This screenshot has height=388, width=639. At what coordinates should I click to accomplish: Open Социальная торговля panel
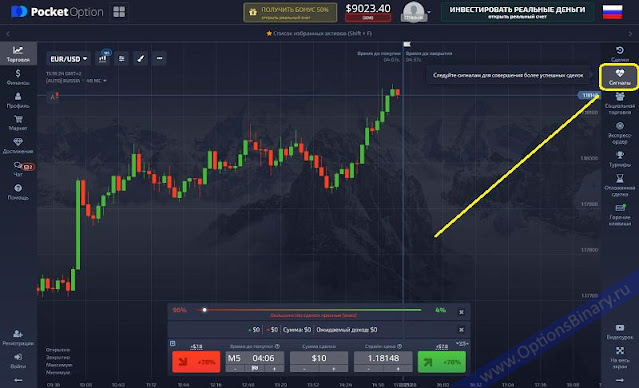point(619,103)
